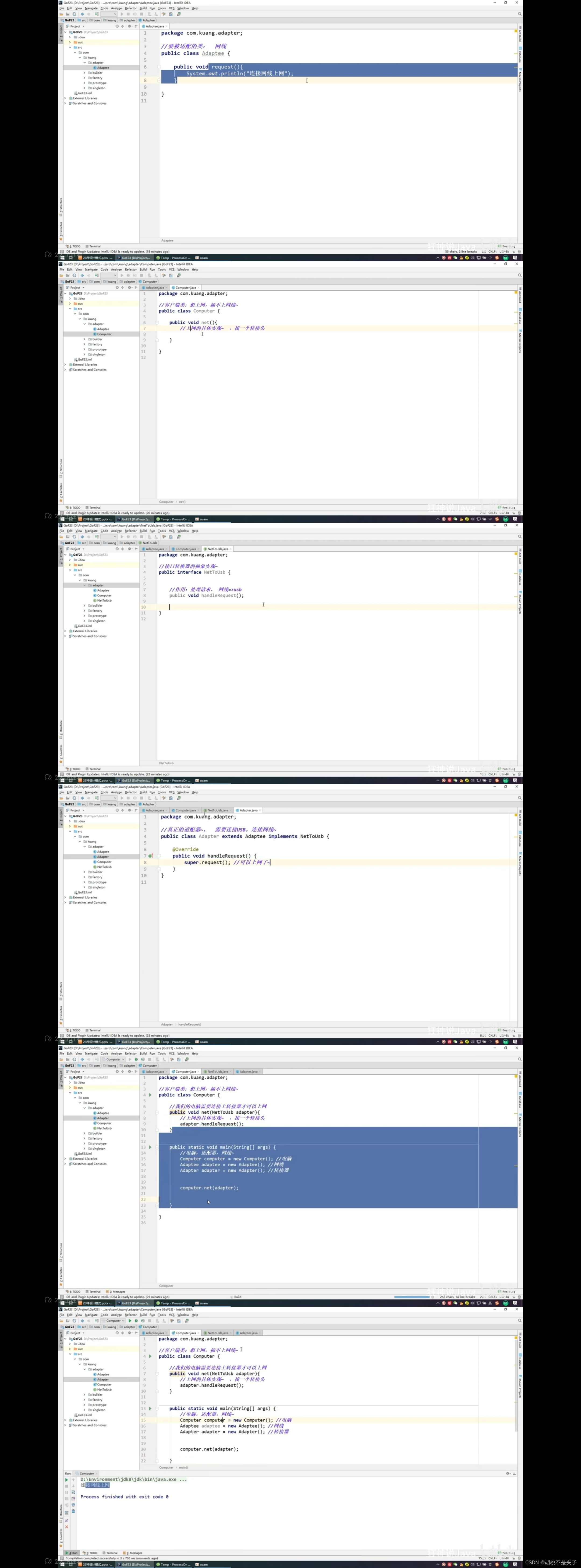The height and width of the screenshot is (1568, 581).
Task: Toggle TODO tool window in Adapter.java window
Action: tap(74, 1030)
